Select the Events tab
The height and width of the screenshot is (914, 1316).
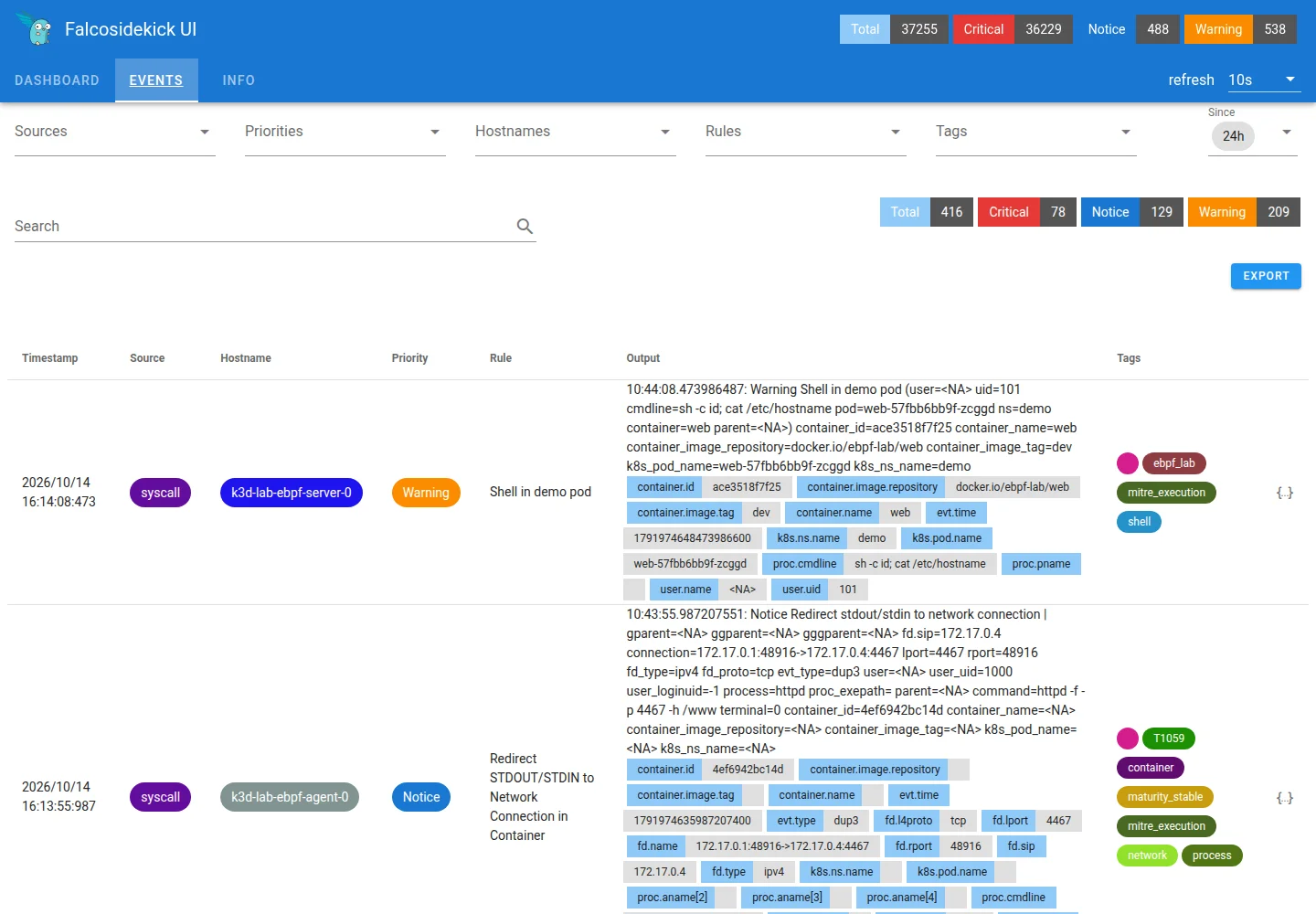[156, 80]
